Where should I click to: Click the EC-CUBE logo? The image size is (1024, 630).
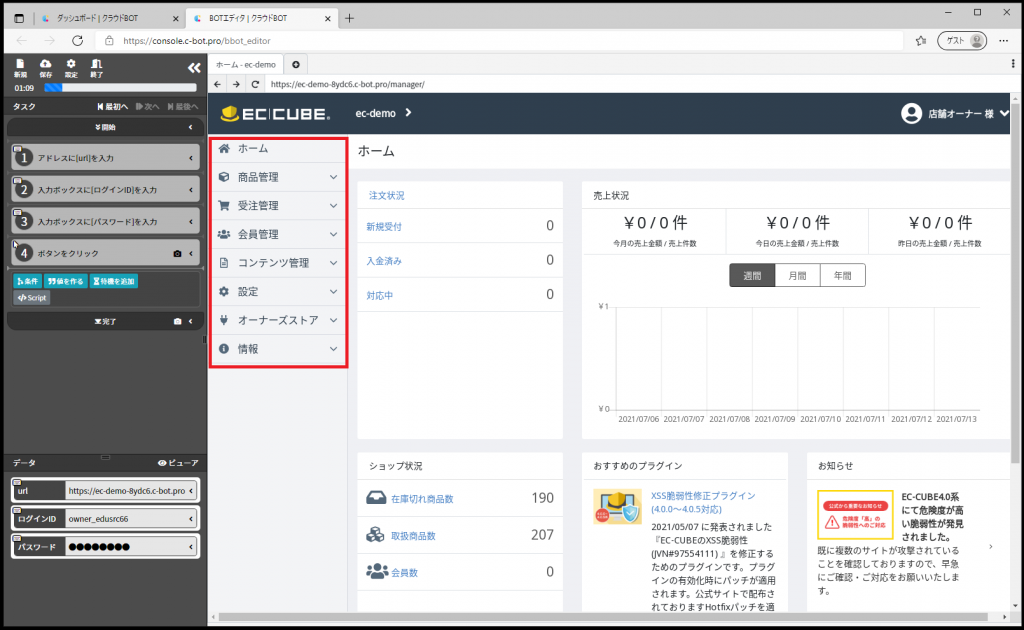[x=275, y=114]
